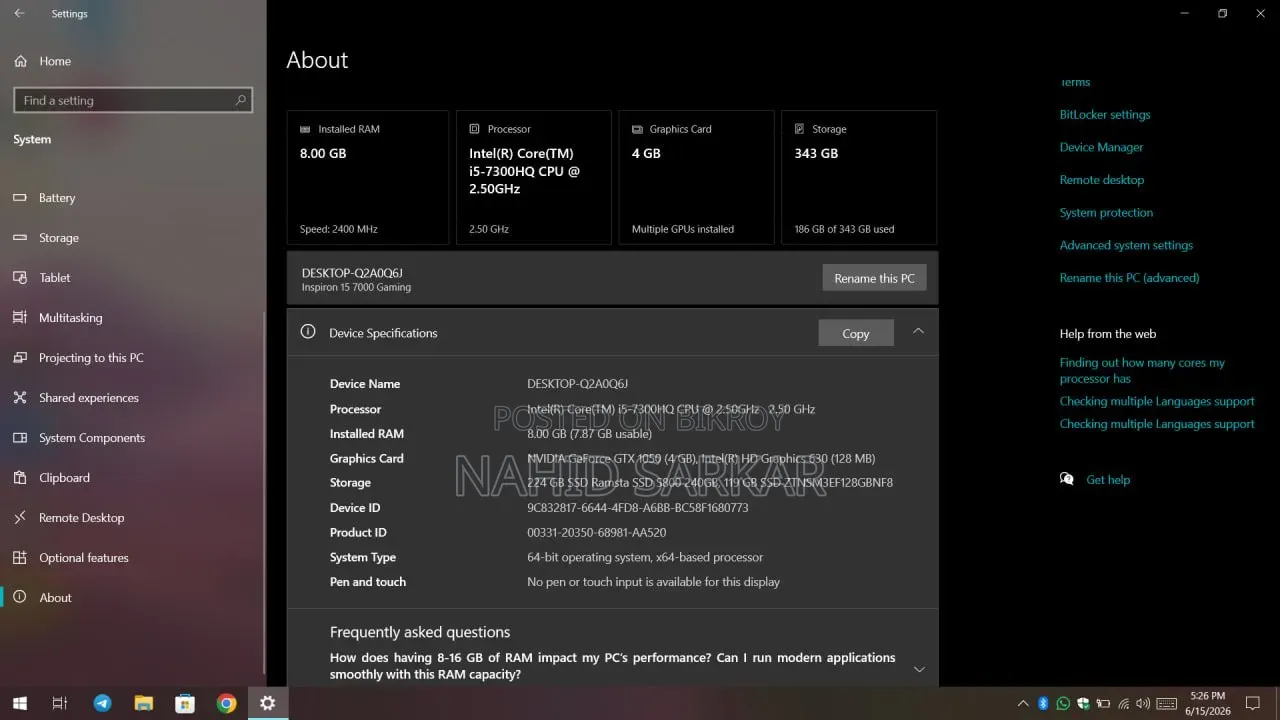
Task: Select Remote Desktop in the sidebar
Action: point(69,518)
